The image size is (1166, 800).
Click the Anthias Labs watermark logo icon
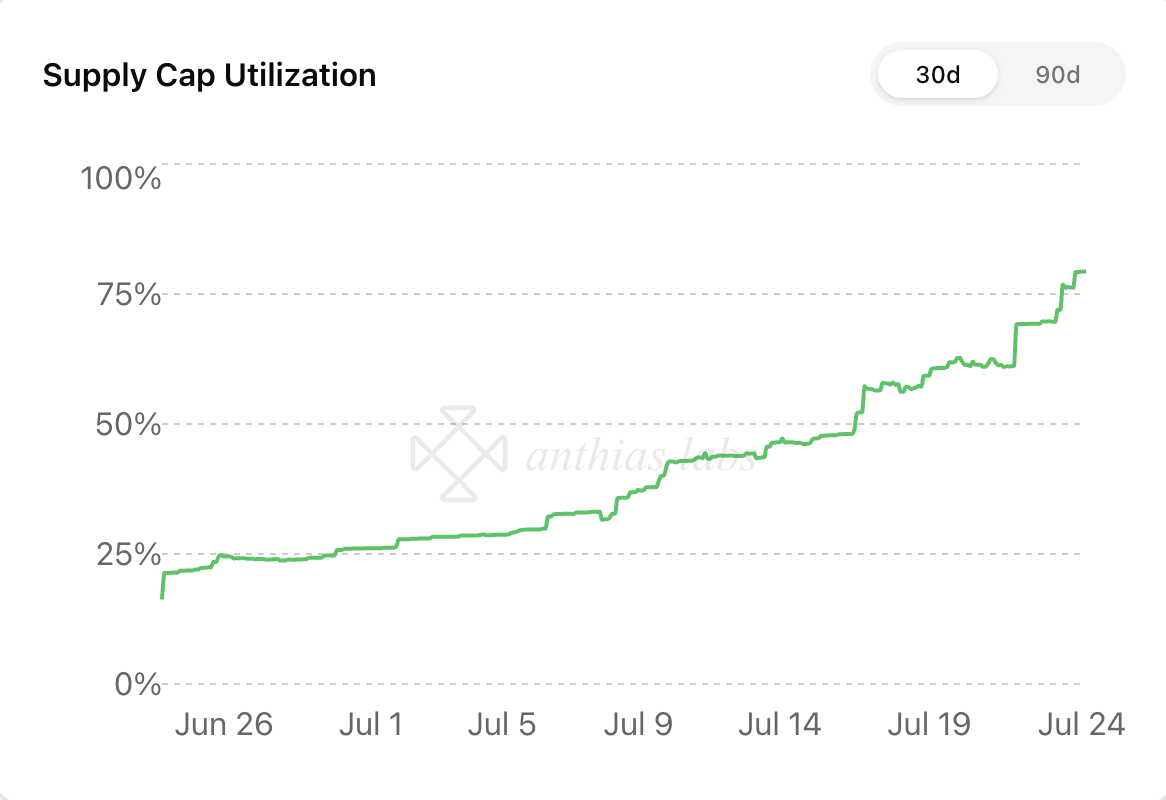click(459, 453)
